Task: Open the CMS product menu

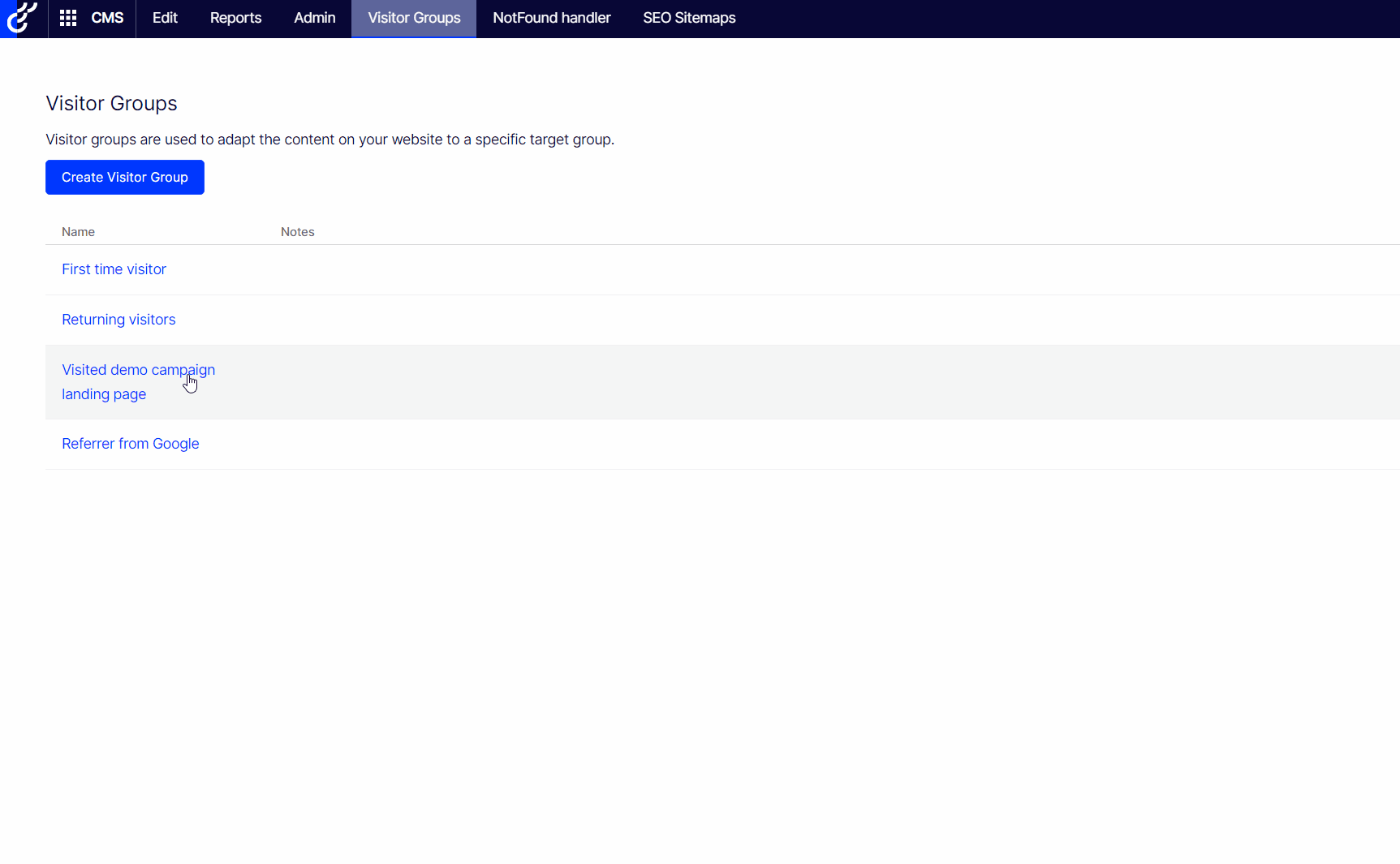Action: [107, 18]
